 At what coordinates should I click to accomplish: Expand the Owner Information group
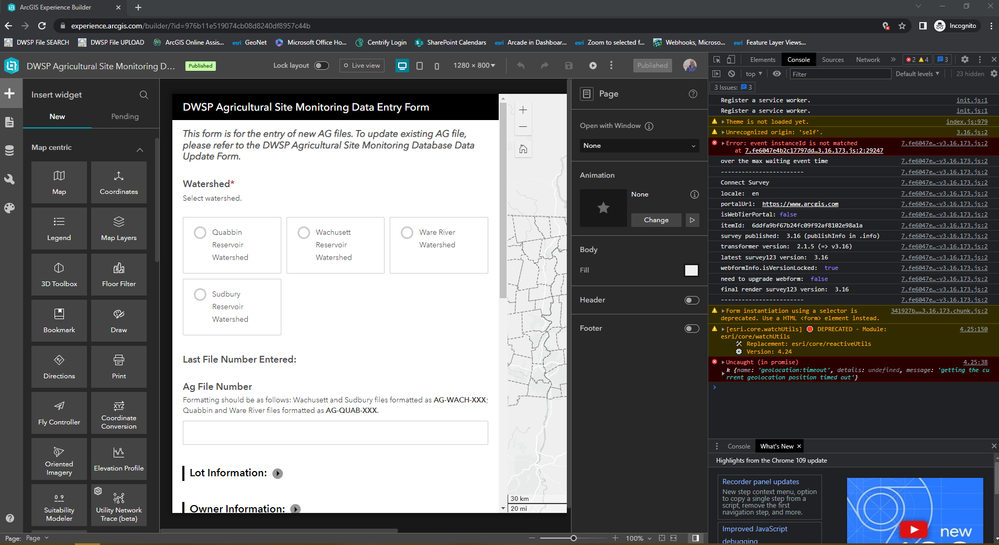point(295,509)
